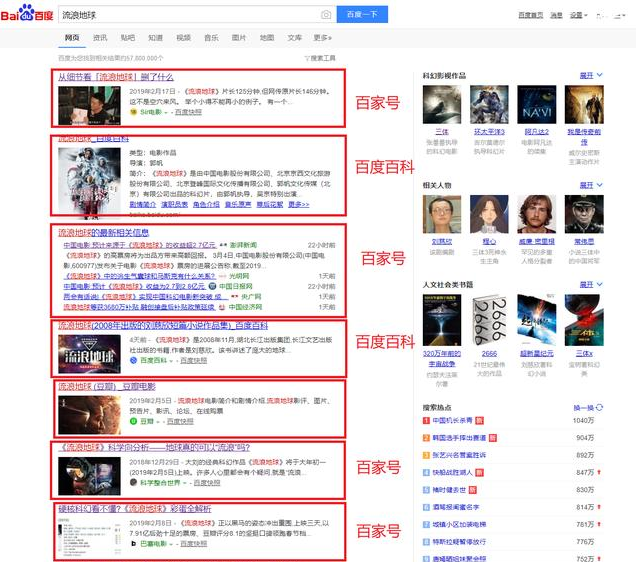Screen dimensions: 643x562
Task: Click the 百度一下 search button
Action: [x=362, y=14]
